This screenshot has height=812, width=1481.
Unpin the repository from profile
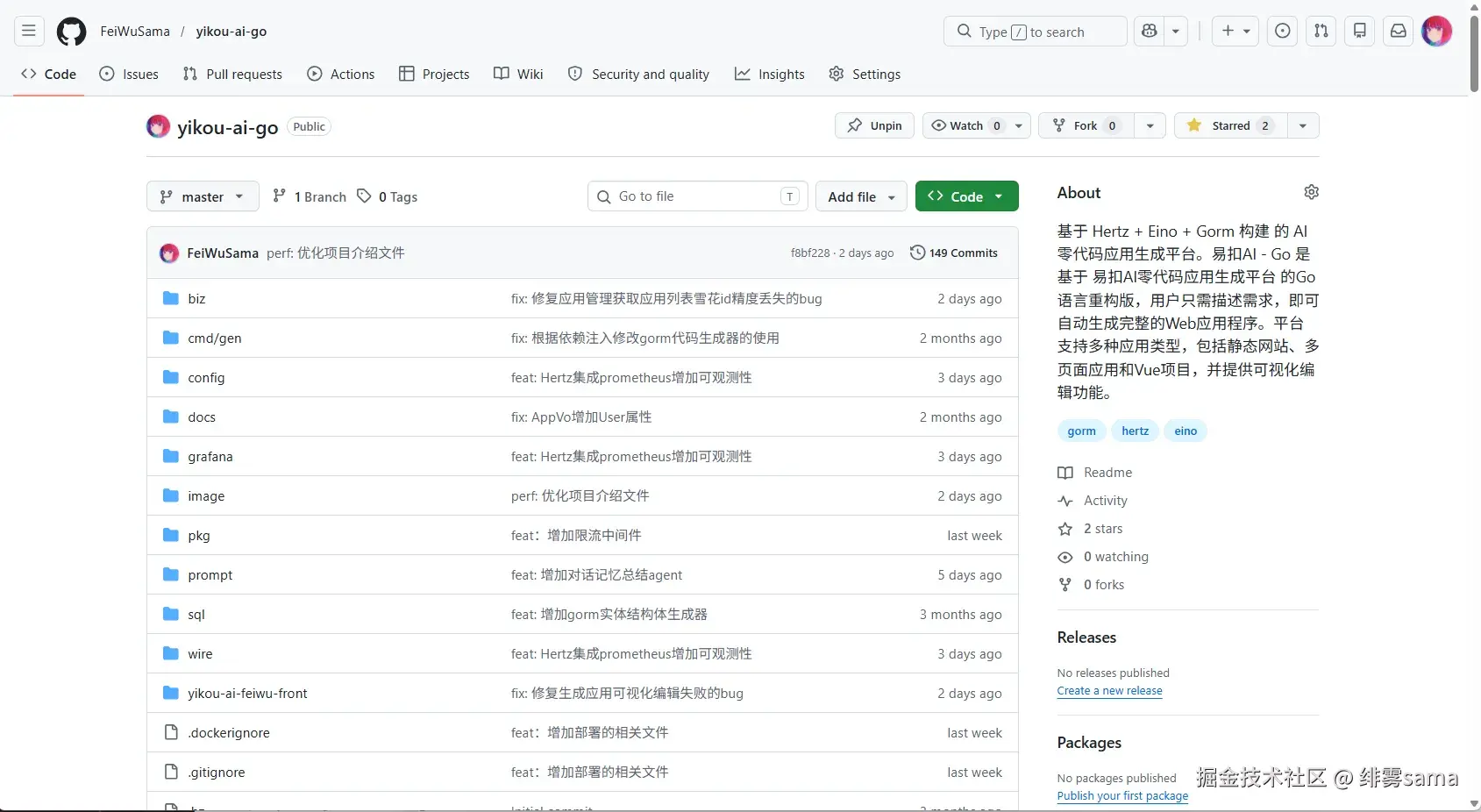pos(874,125)
